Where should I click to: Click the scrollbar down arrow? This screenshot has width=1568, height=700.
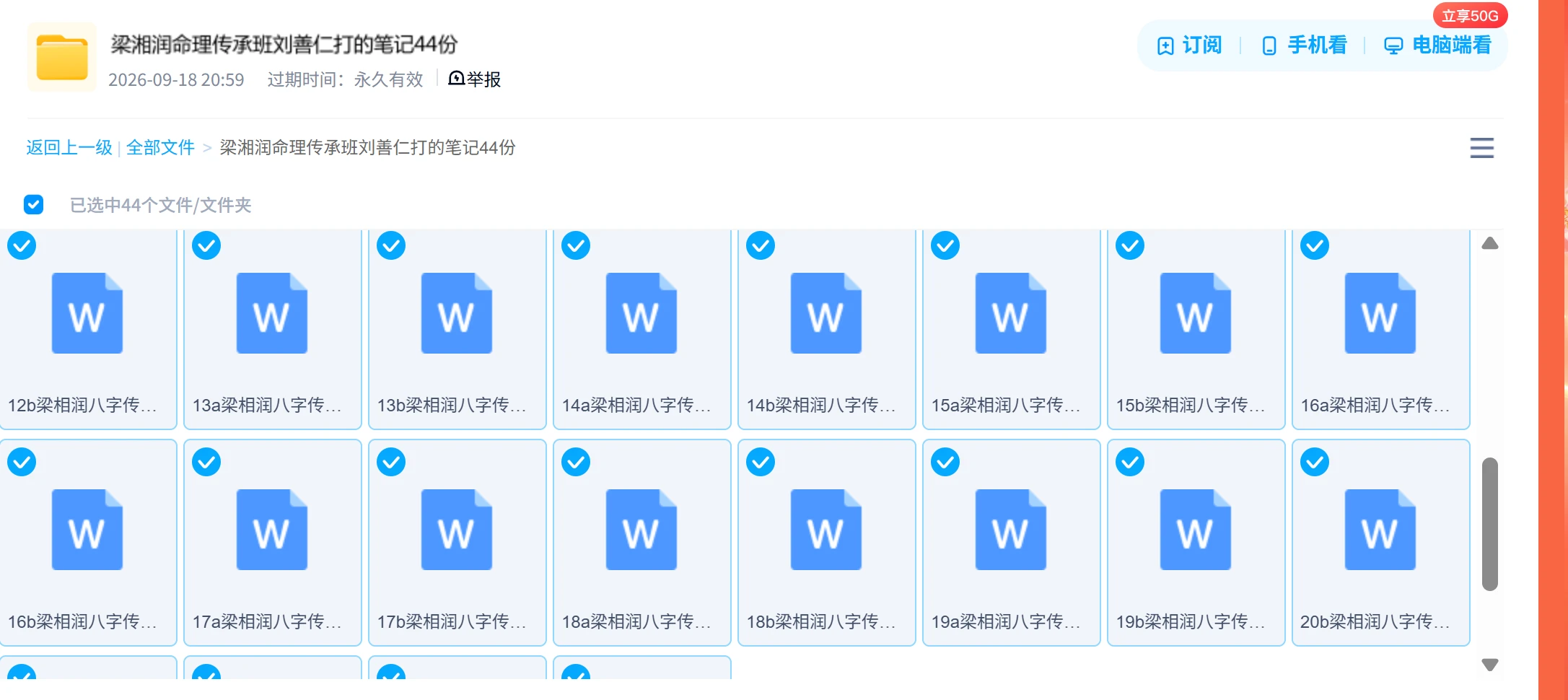(1490, 665)
